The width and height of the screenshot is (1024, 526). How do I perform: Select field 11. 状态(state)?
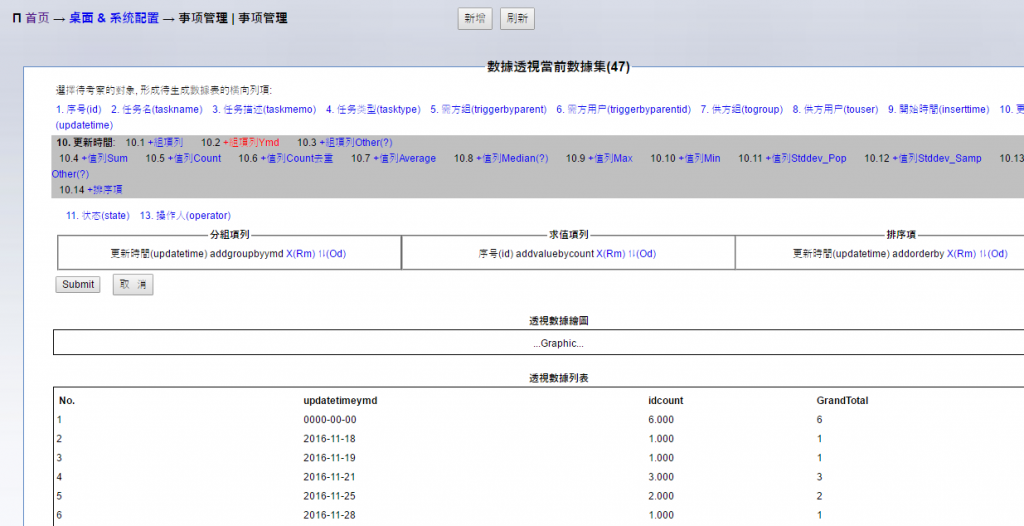pos(98,215)
